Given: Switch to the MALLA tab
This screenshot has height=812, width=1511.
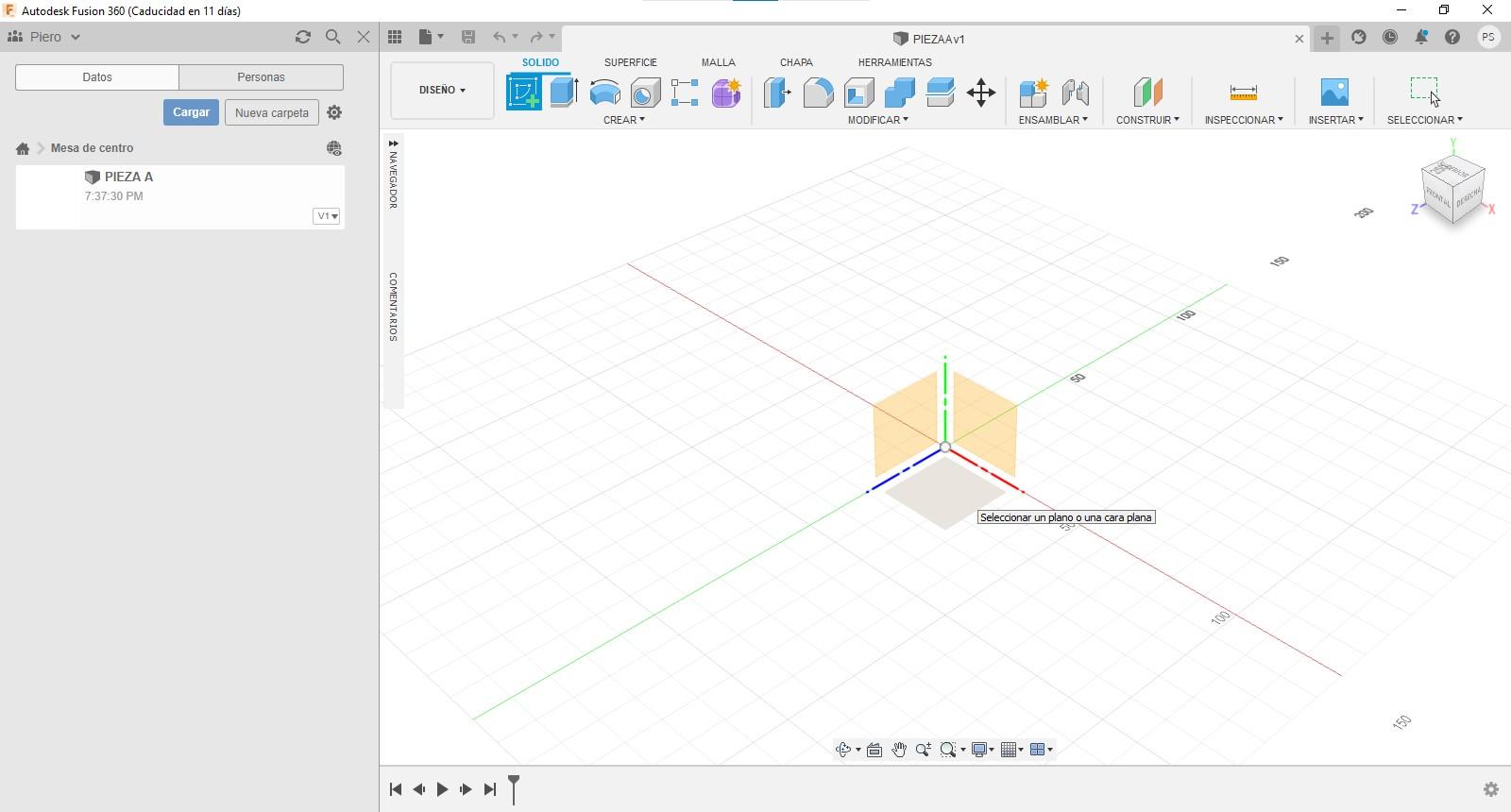Looking at the screenshot, I should [718, 62].
